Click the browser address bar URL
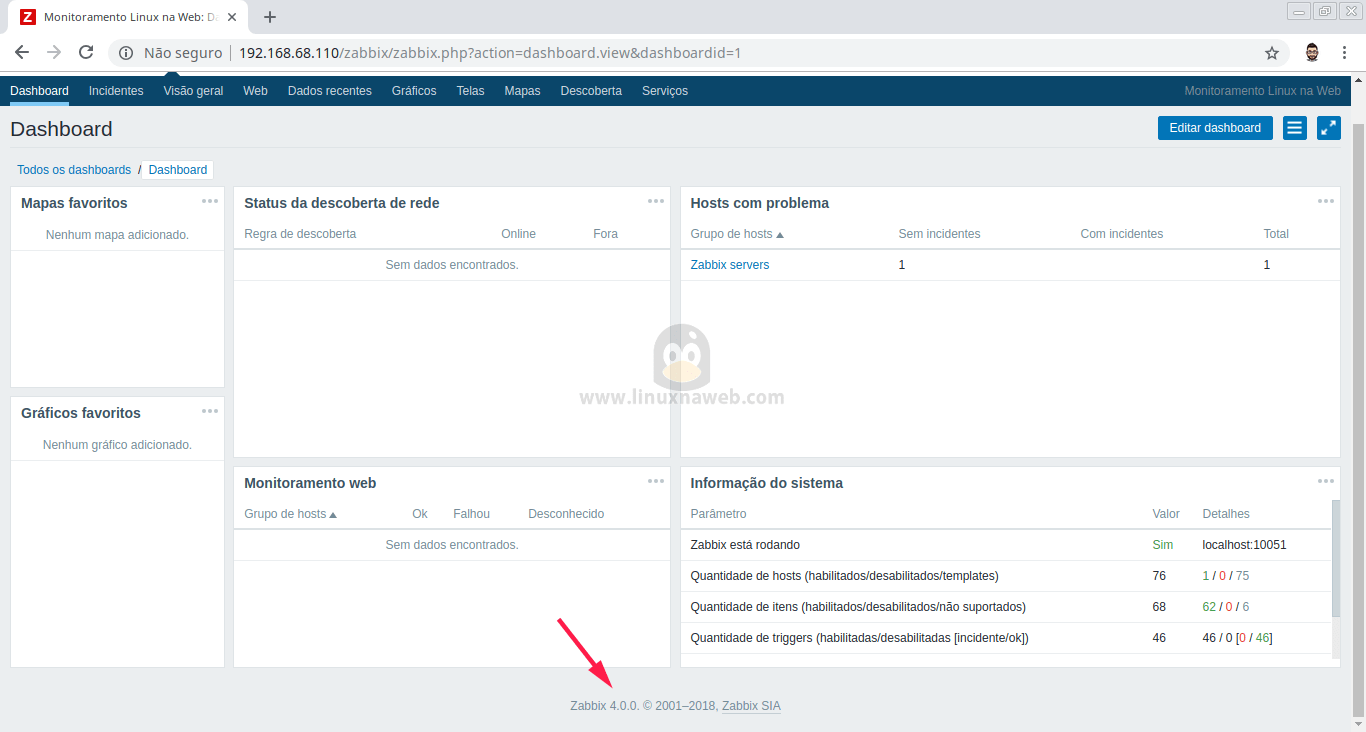 tap(490, 53)
